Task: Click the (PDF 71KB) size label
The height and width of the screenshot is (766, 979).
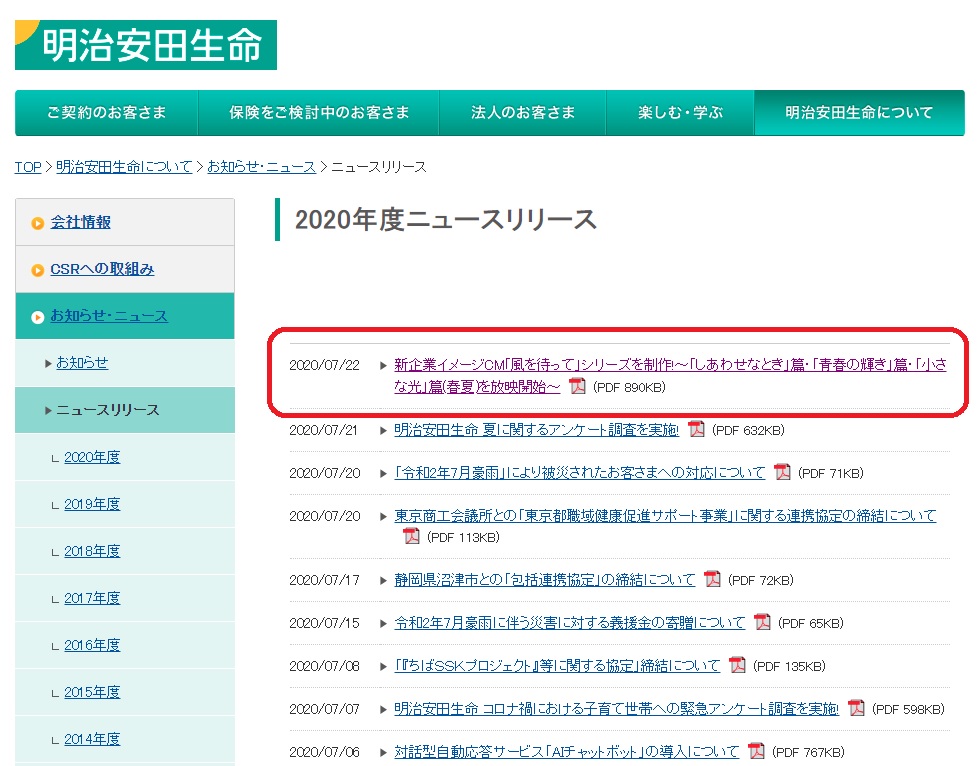Action: coord(830,473)
